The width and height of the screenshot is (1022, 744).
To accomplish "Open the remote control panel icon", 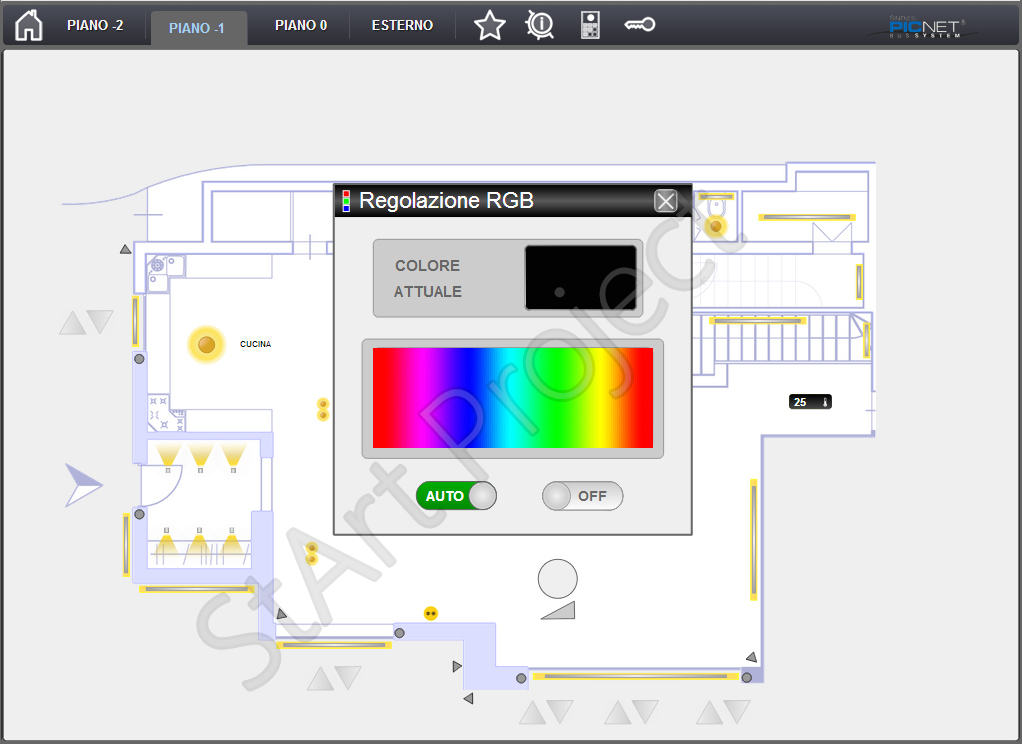I will (590, 25).
